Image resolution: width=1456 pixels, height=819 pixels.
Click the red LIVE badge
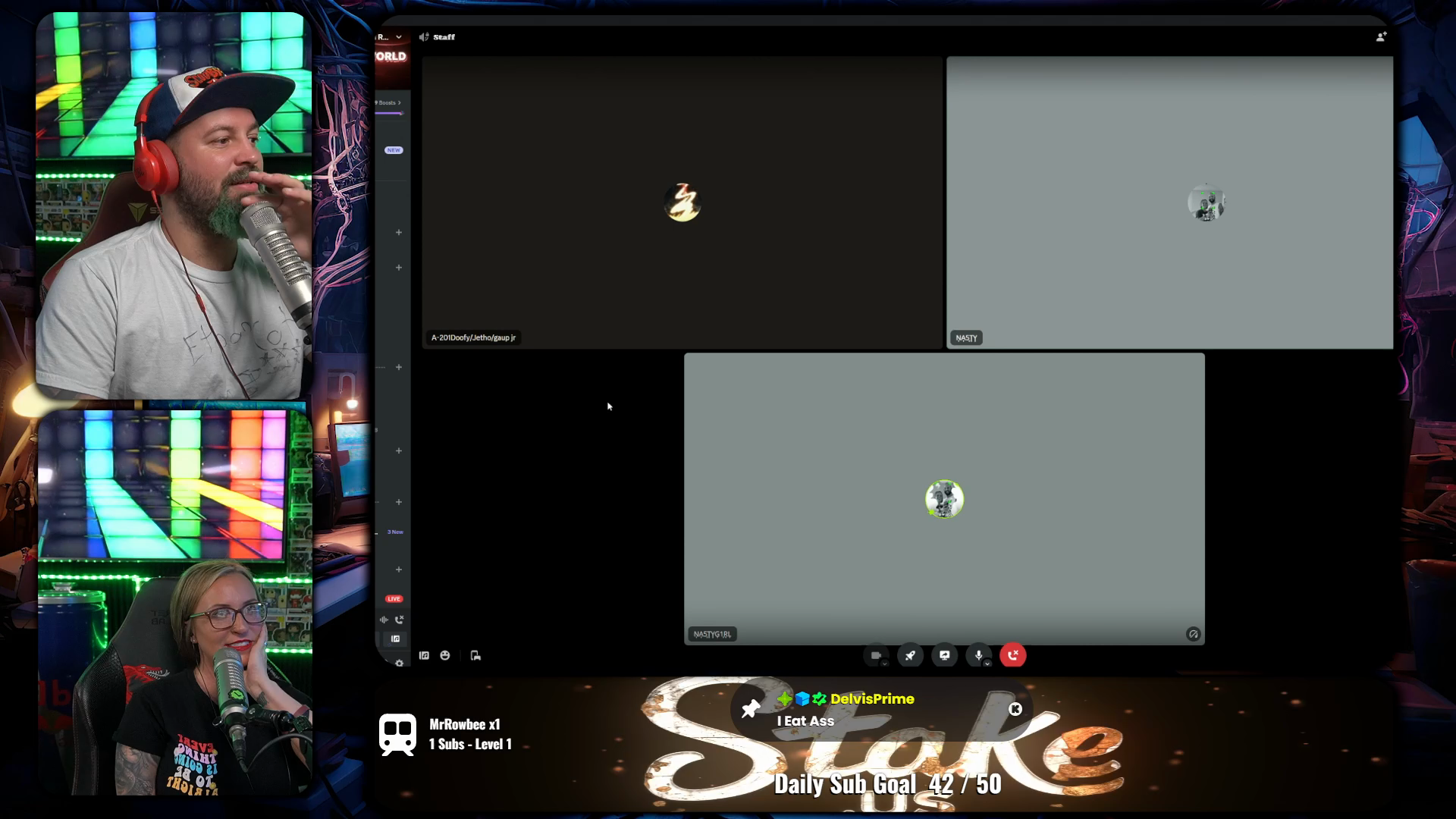click(394, 599)
